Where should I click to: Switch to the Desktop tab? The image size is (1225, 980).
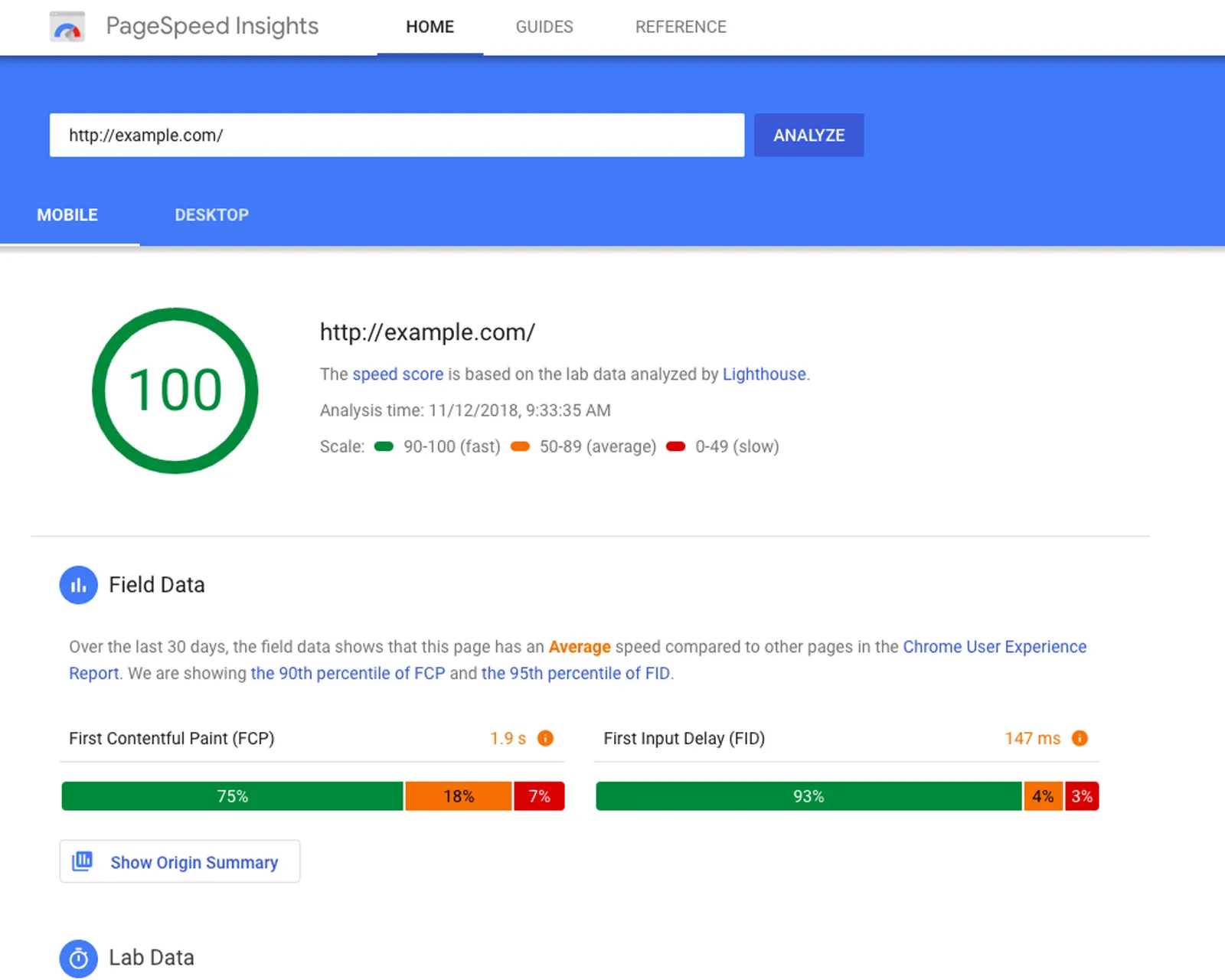click(x=211, y=215)
